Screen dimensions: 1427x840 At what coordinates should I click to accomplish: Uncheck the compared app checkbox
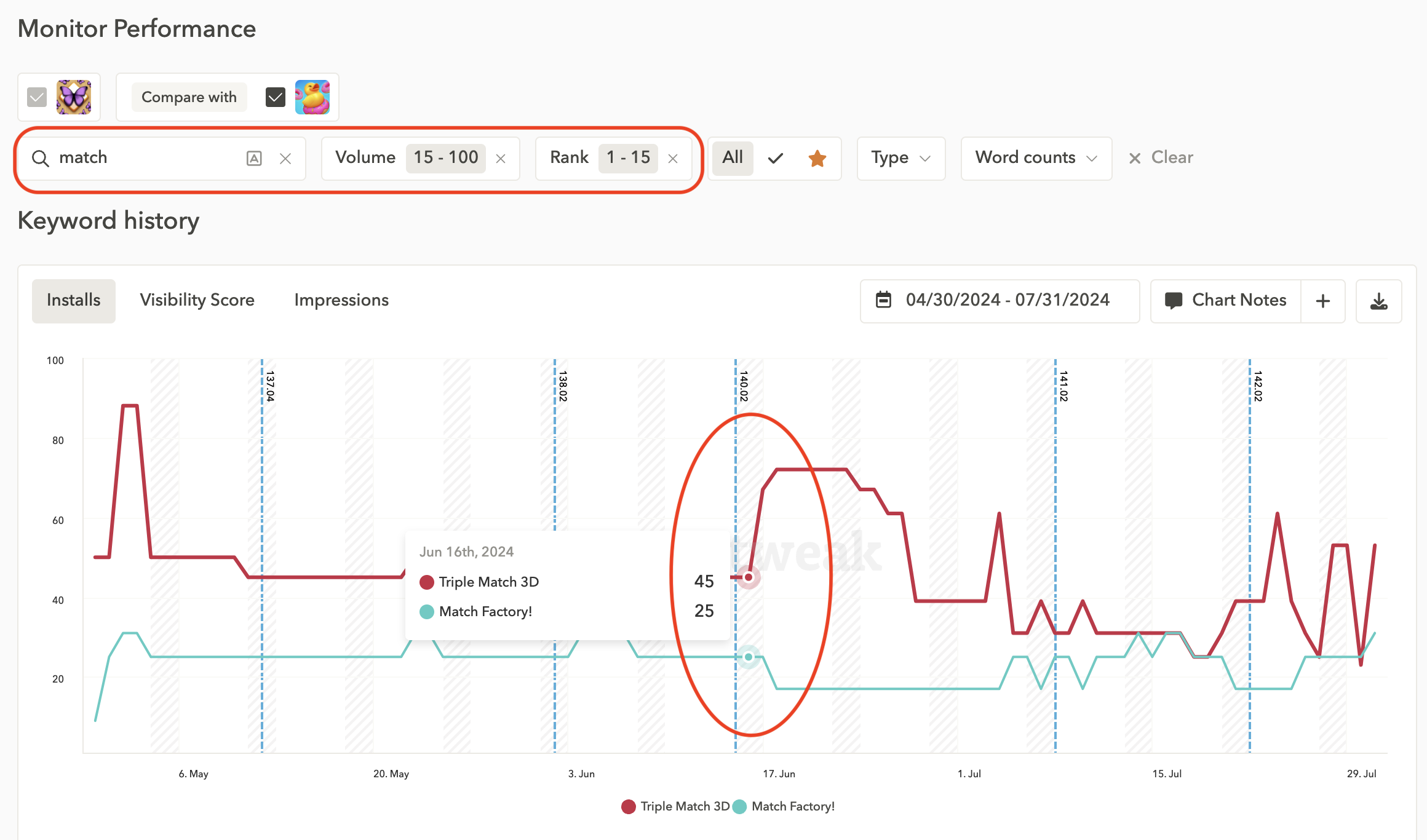tap(276, 97)
